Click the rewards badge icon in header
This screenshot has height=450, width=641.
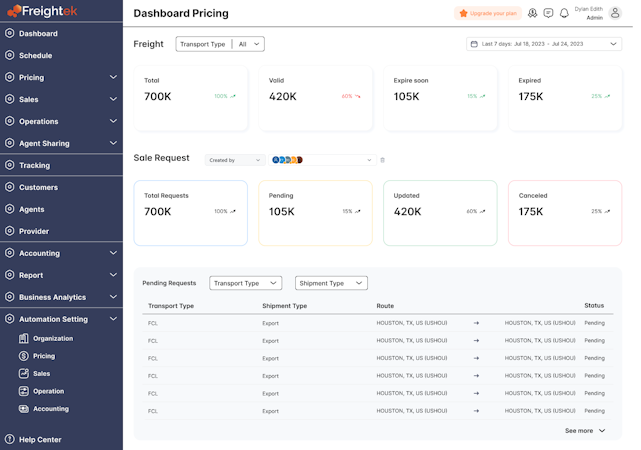(x=533, y=13)
